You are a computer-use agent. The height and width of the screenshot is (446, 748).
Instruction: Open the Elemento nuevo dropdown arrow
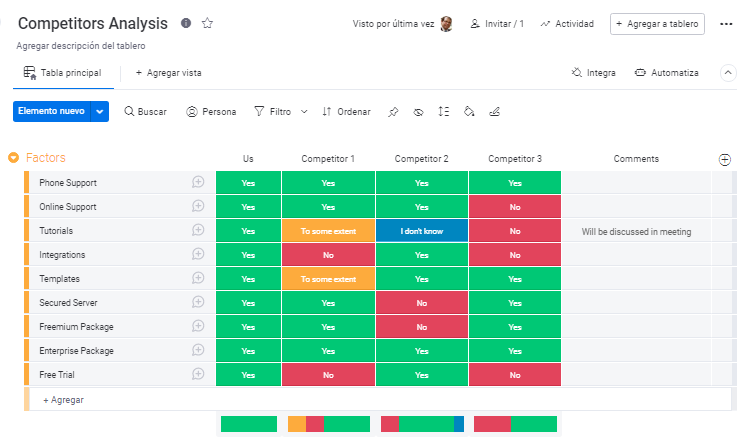(99, 112)
